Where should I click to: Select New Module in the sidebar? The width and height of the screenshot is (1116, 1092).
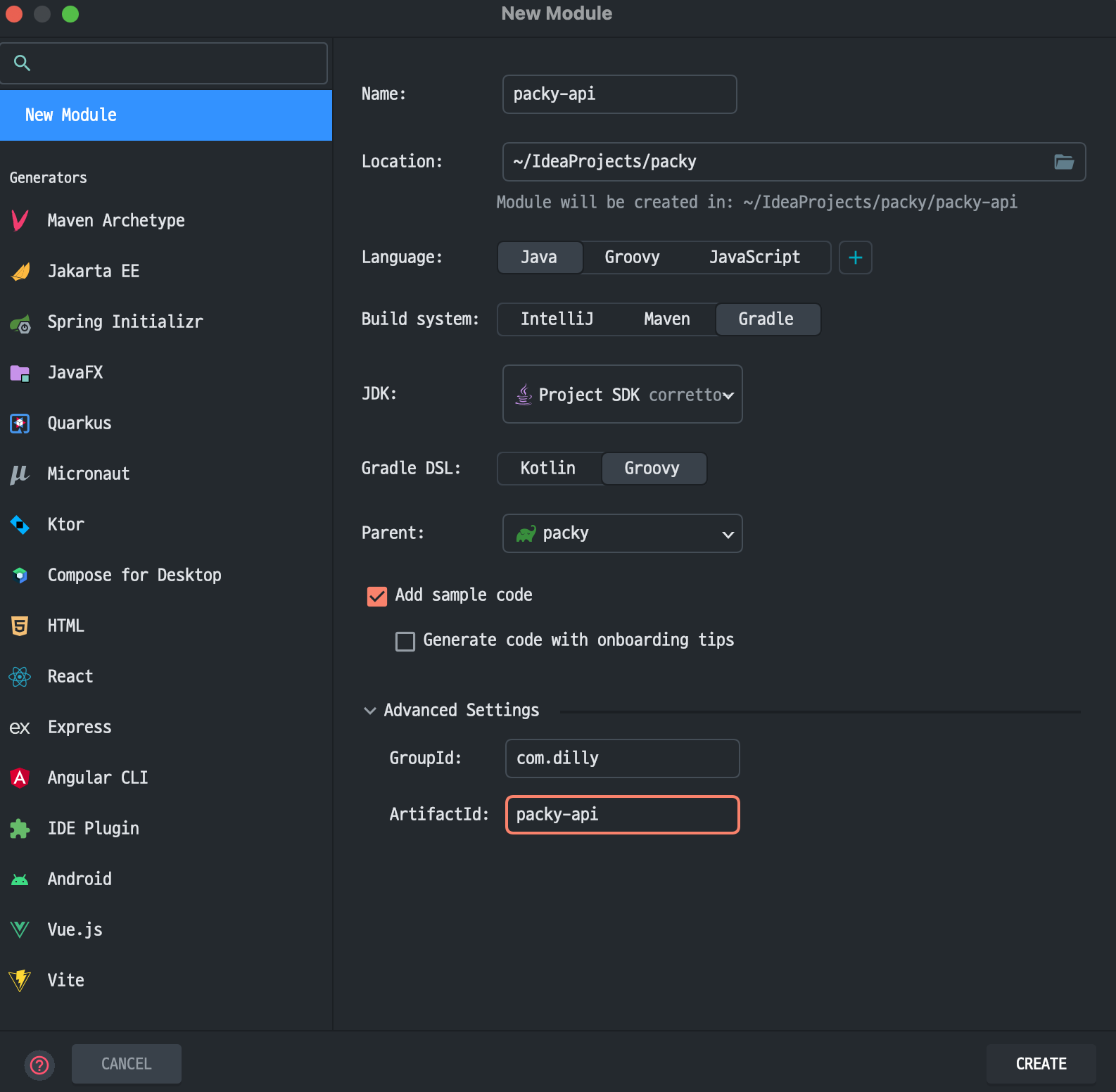[166, 115]
